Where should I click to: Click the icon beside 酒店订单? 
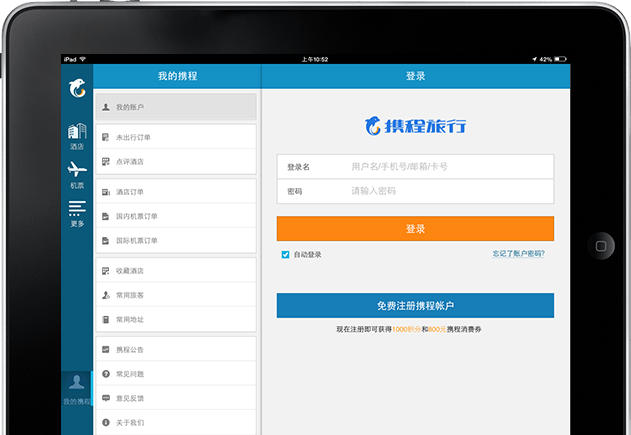point(106,192)
